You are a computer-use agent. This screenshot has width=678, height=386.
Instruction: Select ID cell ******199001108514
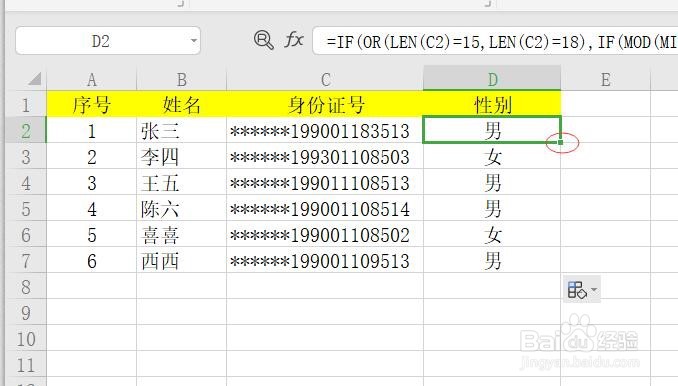[x=325, y=208]
